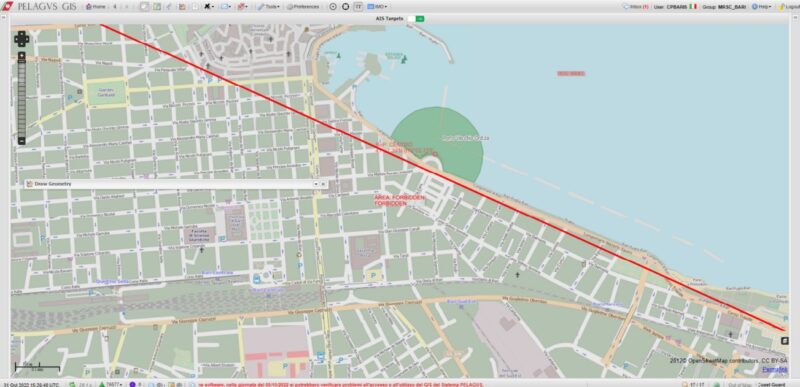Toggle the AIS Targets switch

pos(416,19)
